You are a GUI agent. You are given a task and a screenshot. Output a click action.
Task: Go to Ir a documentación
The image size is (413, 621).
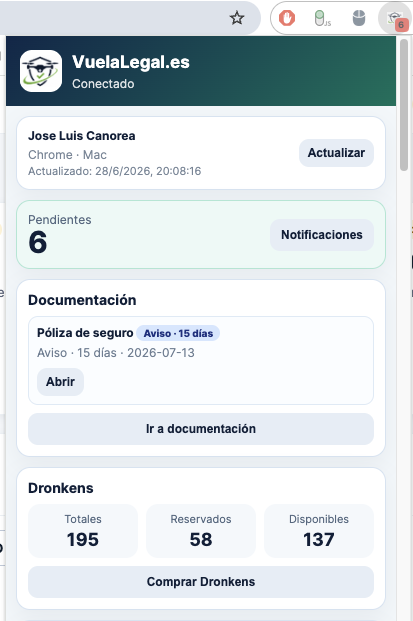[201, 429]
